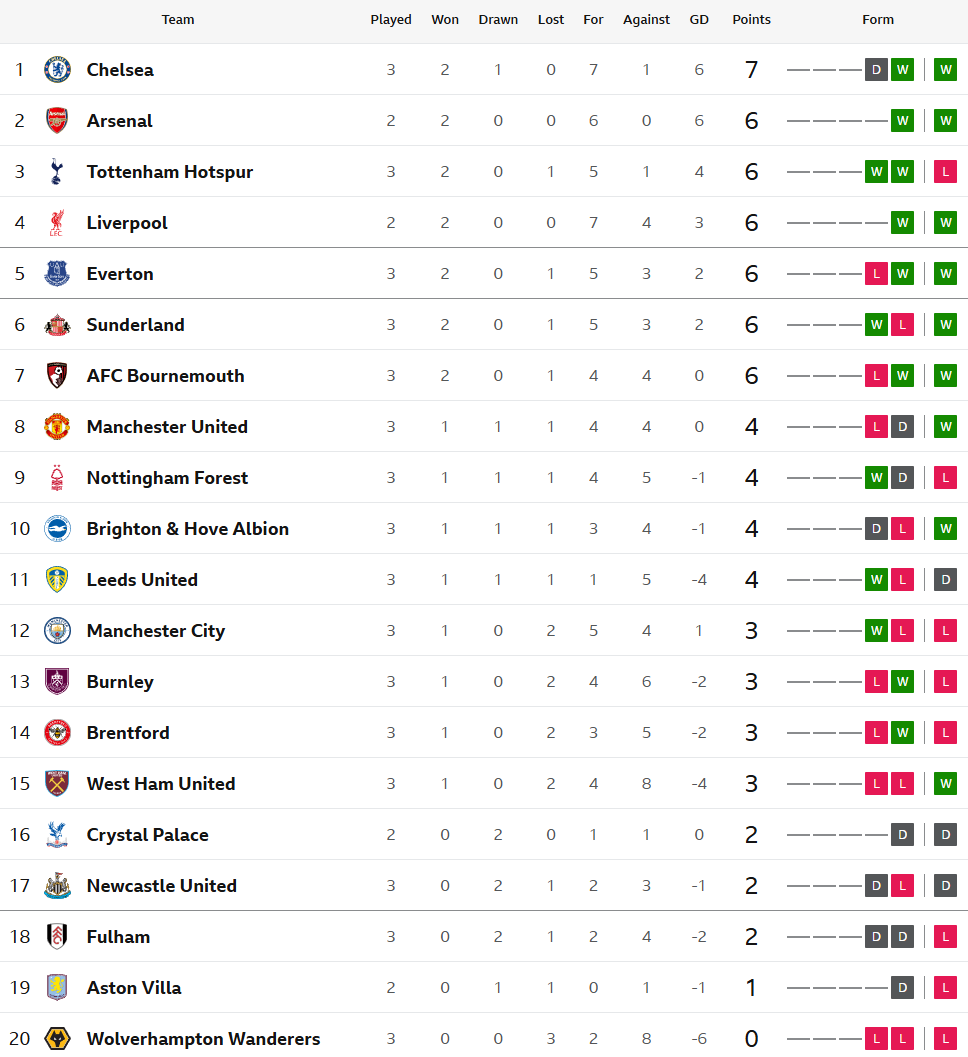The width and height of the screenshot is (968, 1057).
Task: Click the Newcastle United crest icon
Action: 57,886
